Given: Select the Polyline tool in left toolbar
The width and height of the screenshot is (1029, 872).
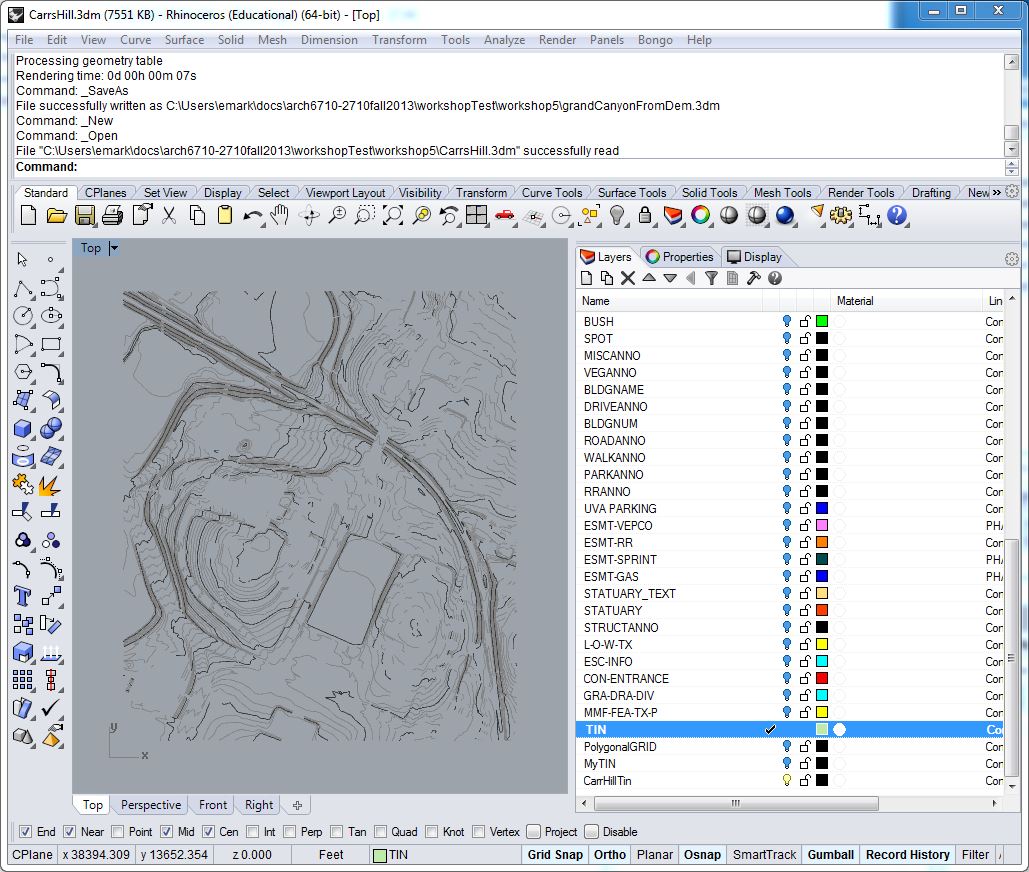Looking at the screenshot, I should (23, 289).
